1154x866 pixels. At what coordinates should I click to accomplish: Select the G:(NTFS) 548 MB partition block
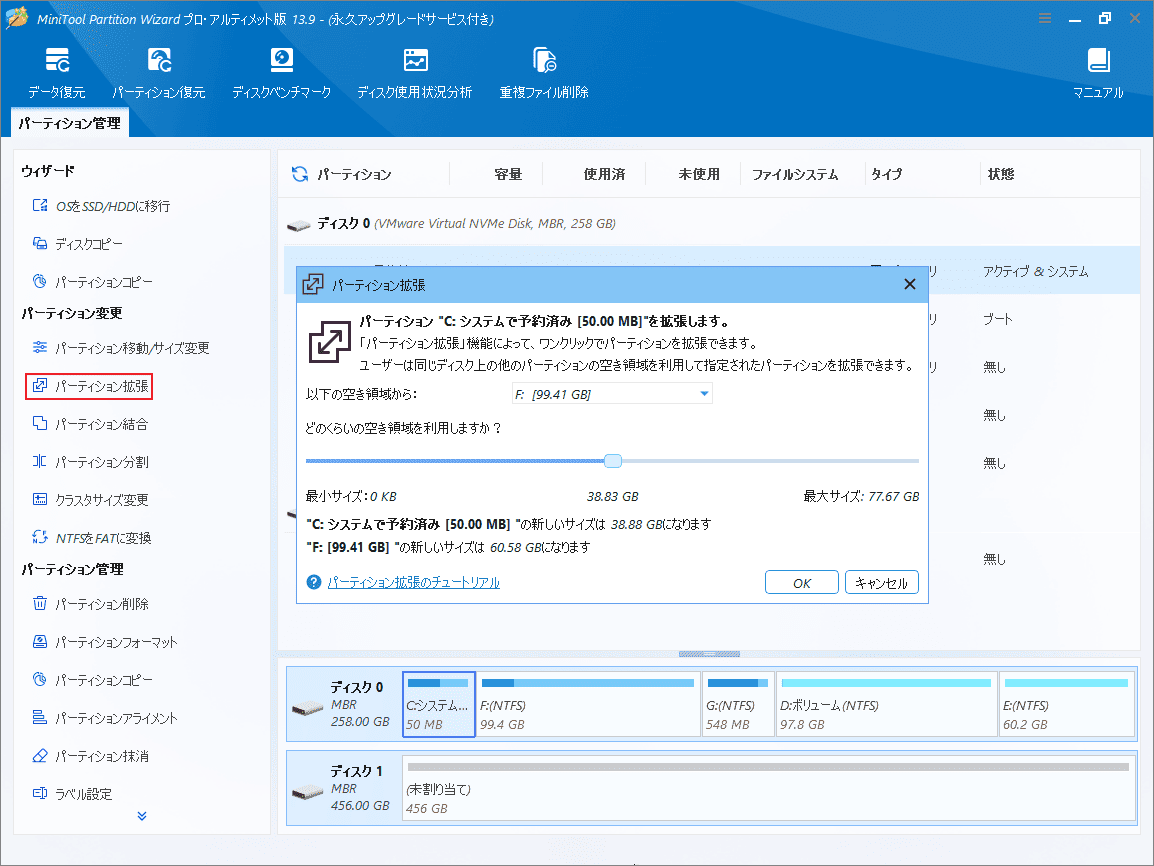click(737, 704)
